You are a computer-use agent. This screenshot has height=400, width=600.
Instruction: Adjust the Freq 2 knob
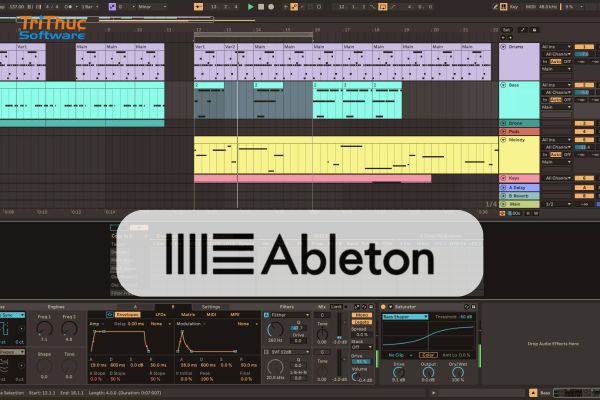click(69, 329)
